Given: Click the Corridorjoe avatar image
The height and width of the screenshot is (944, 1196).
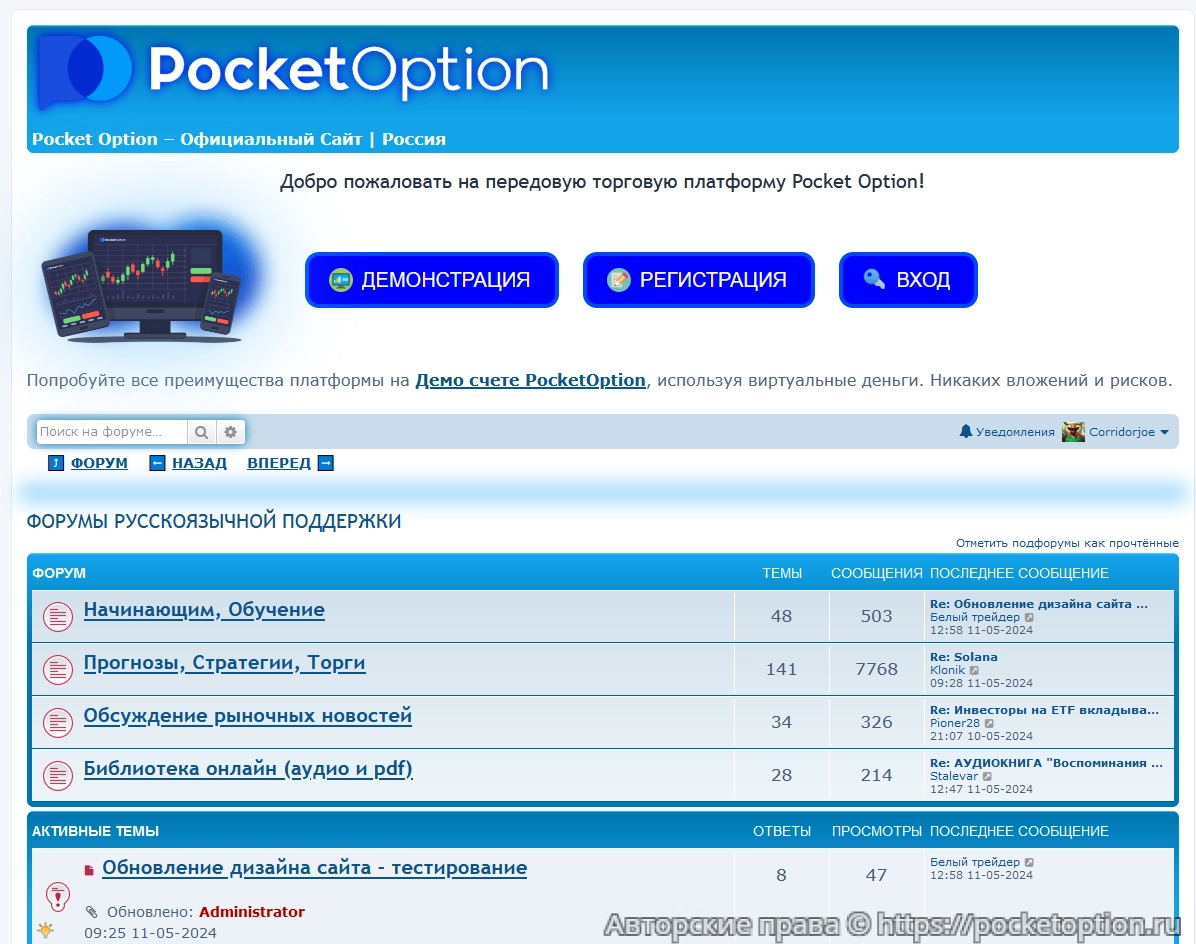Looking at the screenshot, I should click(x=1073, y=432).
